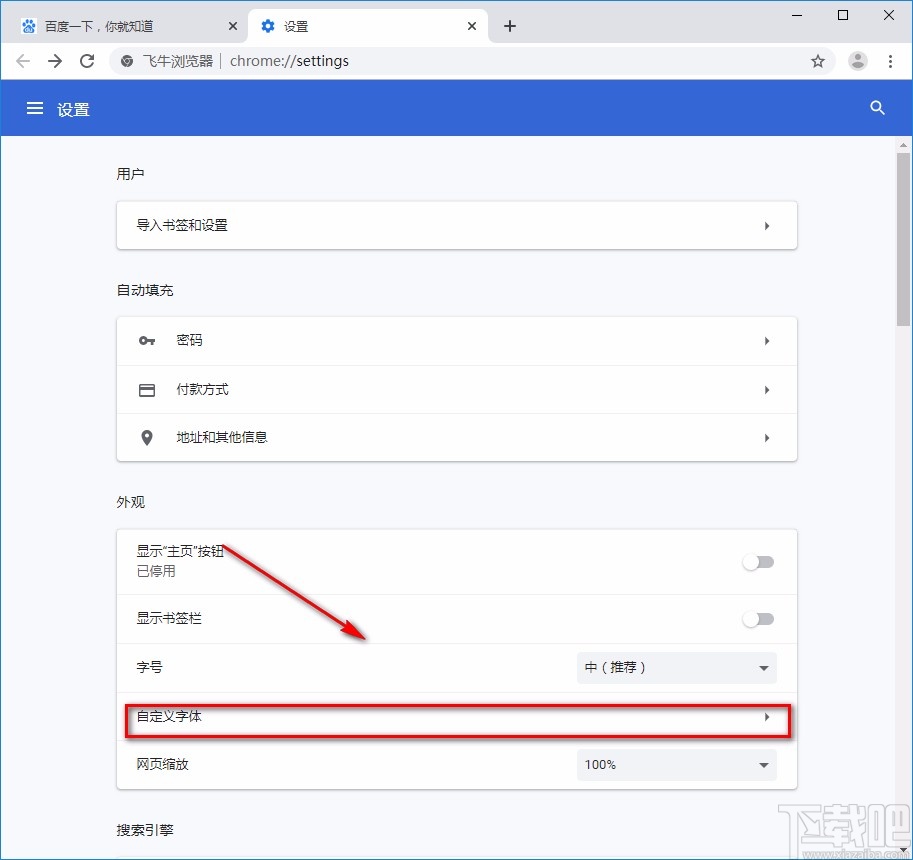913x860 pixels.
Task: Open the 网页缩放 dropdown at 100%
Action: point(676,764)
